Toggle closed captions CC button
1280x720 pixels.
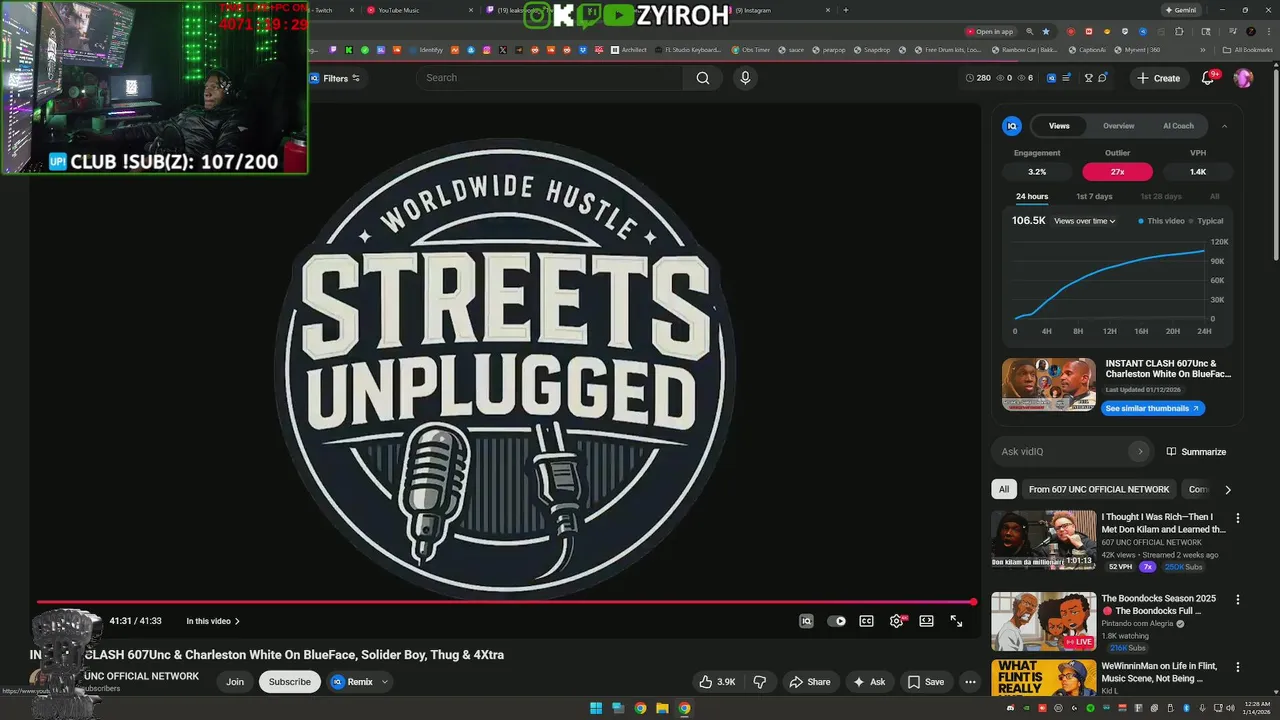867,621
